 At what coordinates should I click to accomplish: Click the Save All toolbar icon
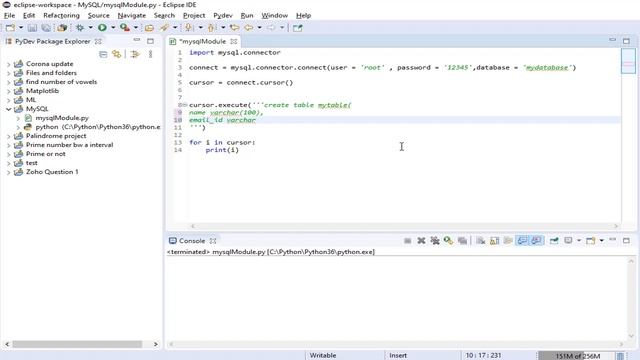point(46,28)
